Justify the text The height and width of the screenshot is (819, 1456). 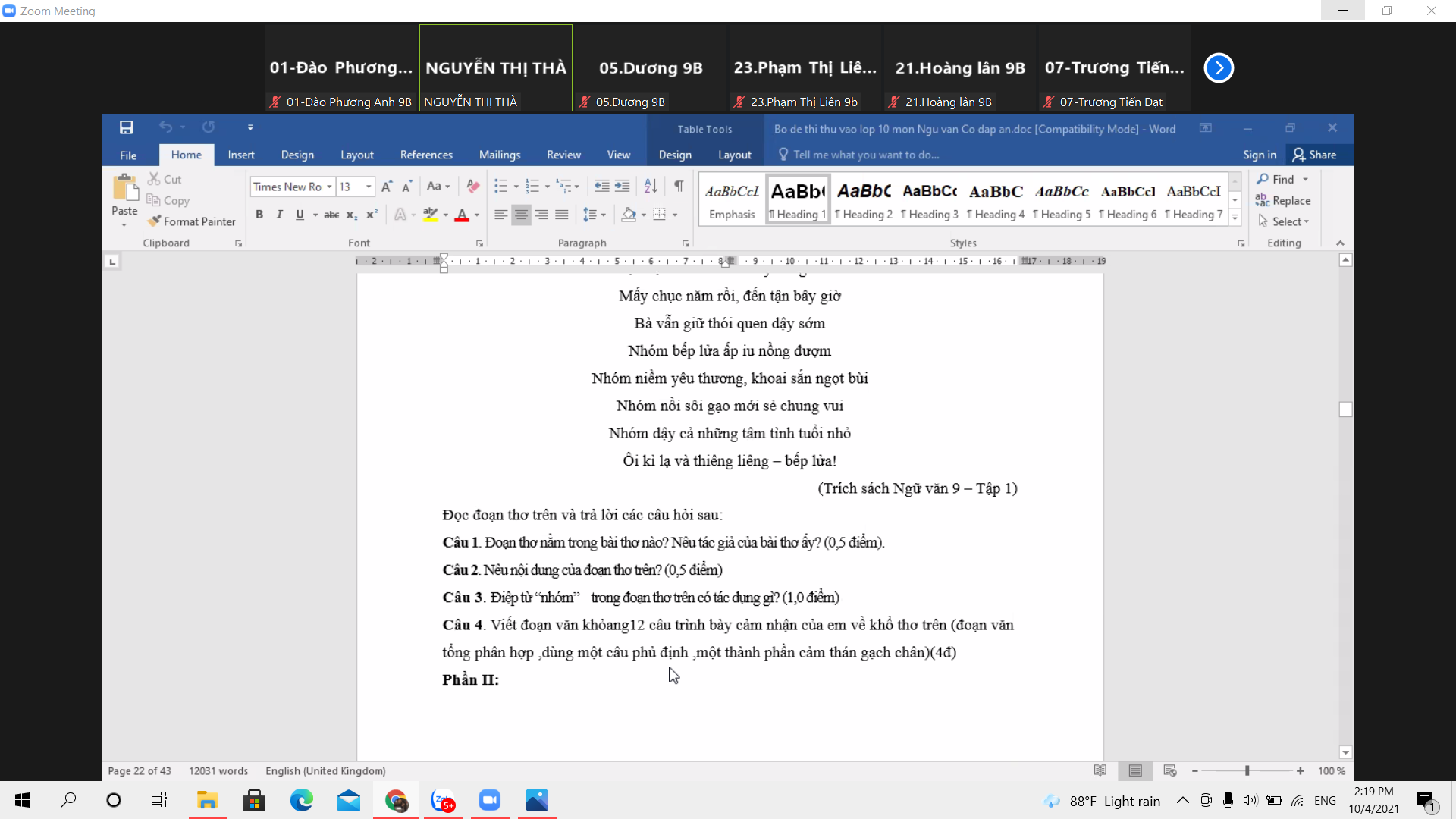tap(561, 215)
